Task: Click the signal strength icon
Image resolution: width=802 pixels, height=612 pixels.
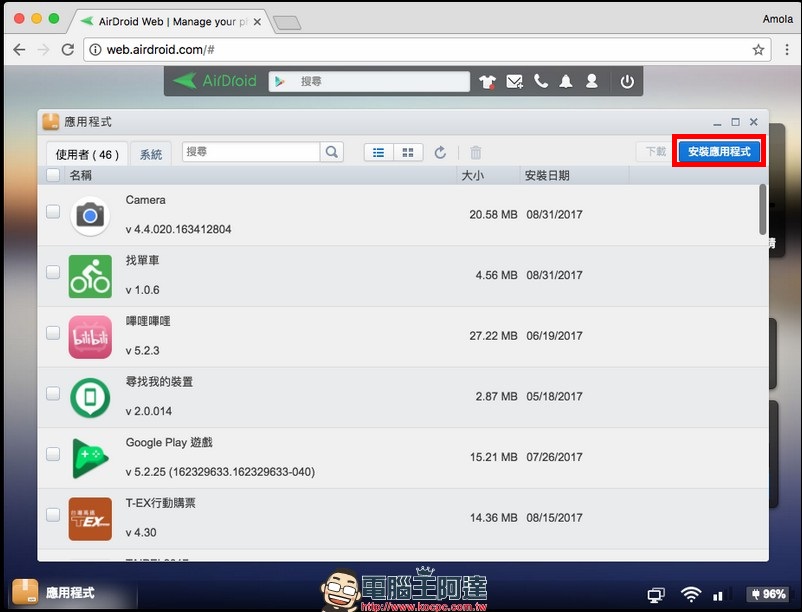Action: (718, 596)
